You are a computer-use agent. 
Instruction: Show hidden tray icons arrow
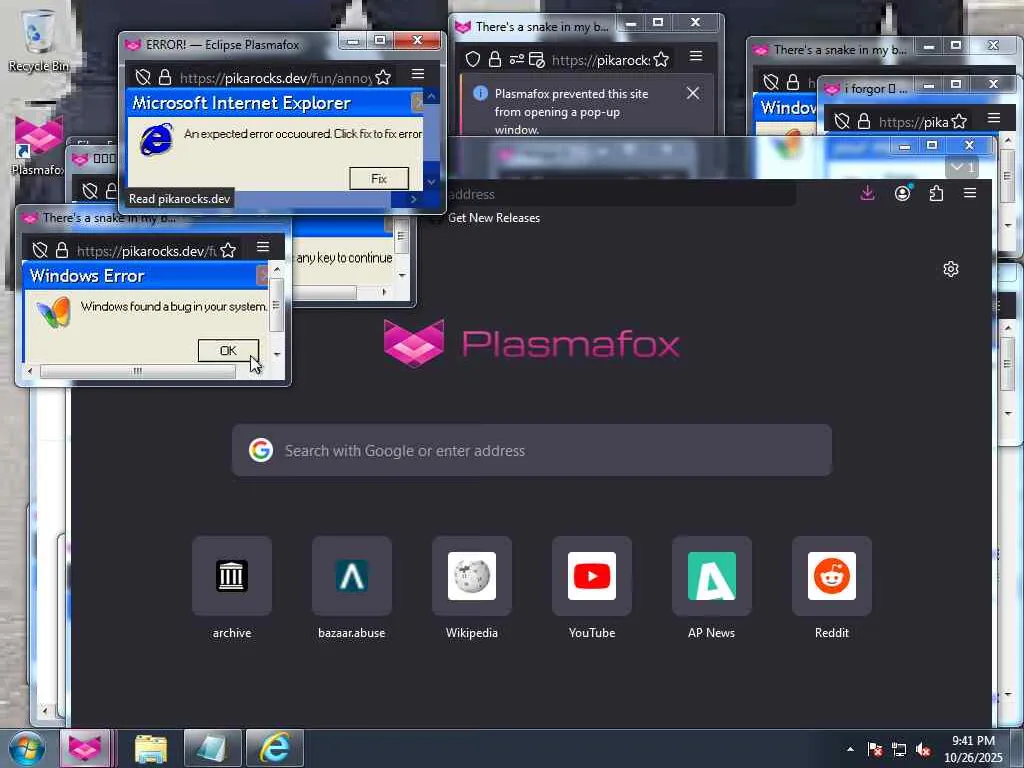[850, 749]
